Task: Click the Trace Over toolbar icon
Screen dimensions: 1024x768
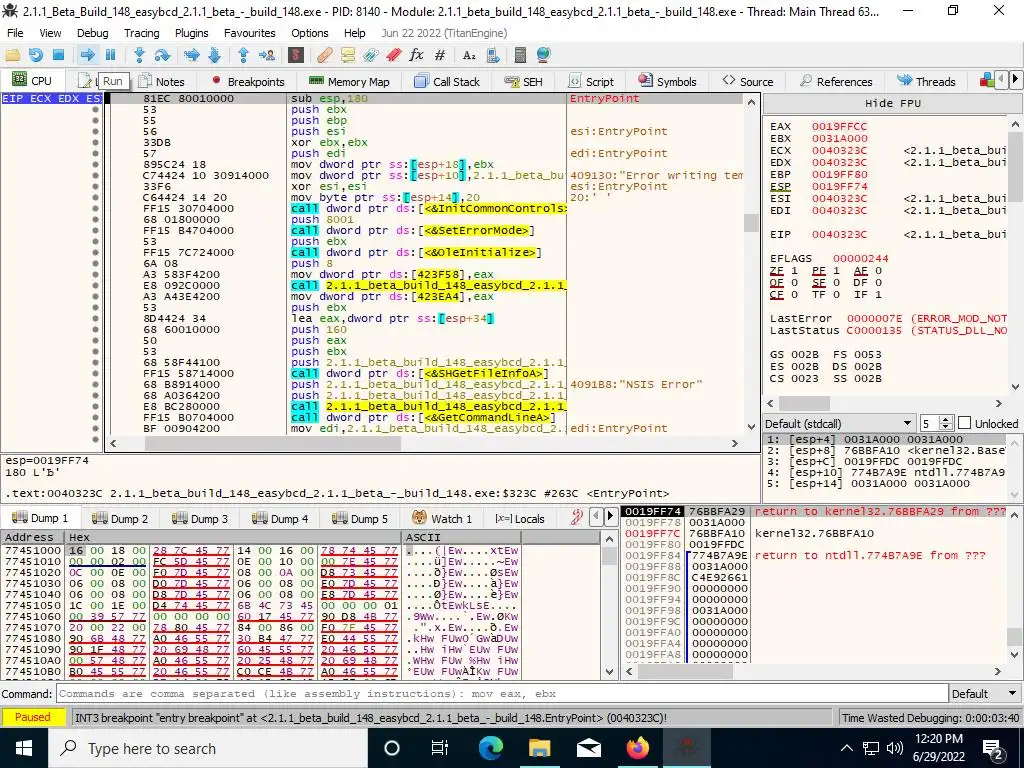Action: 214,56
